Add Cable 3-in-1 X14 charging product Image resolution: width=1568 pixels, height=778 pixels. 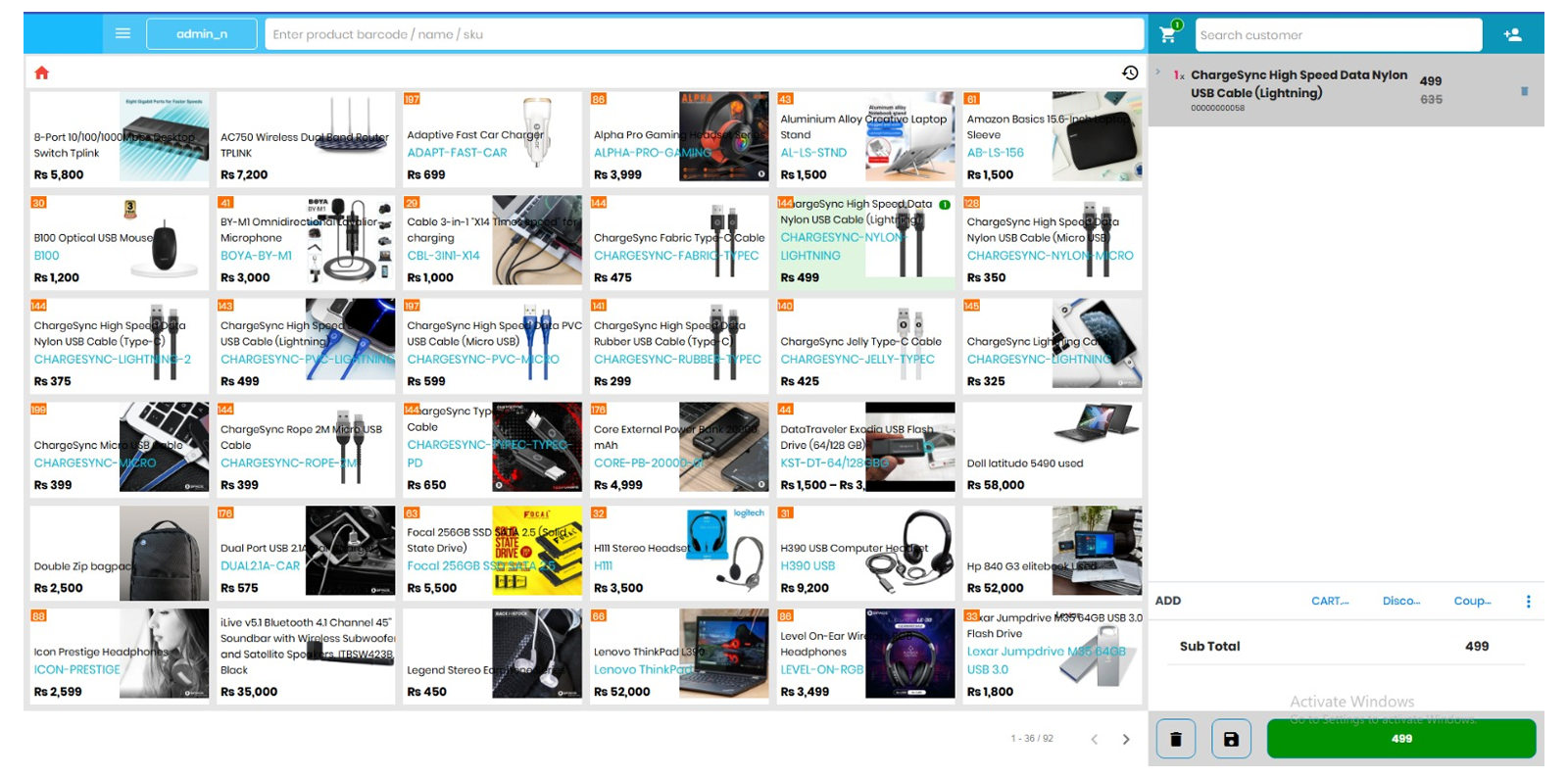click(x=493, y=241)
